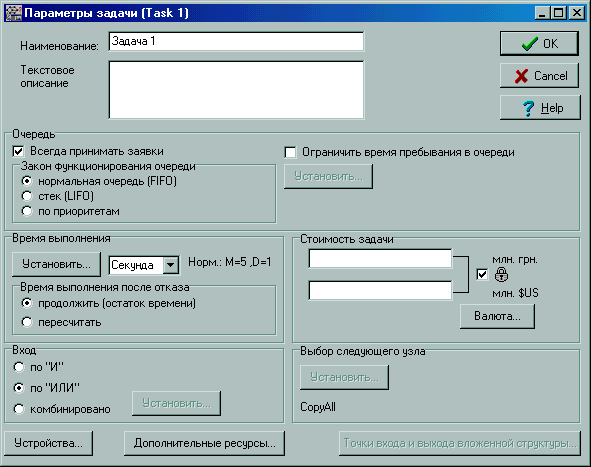Image resolution: width=591 pixels, height=467 pixels.
Task: Open Дополнительные ресурсы... dialog
Action: pos(204,443)
